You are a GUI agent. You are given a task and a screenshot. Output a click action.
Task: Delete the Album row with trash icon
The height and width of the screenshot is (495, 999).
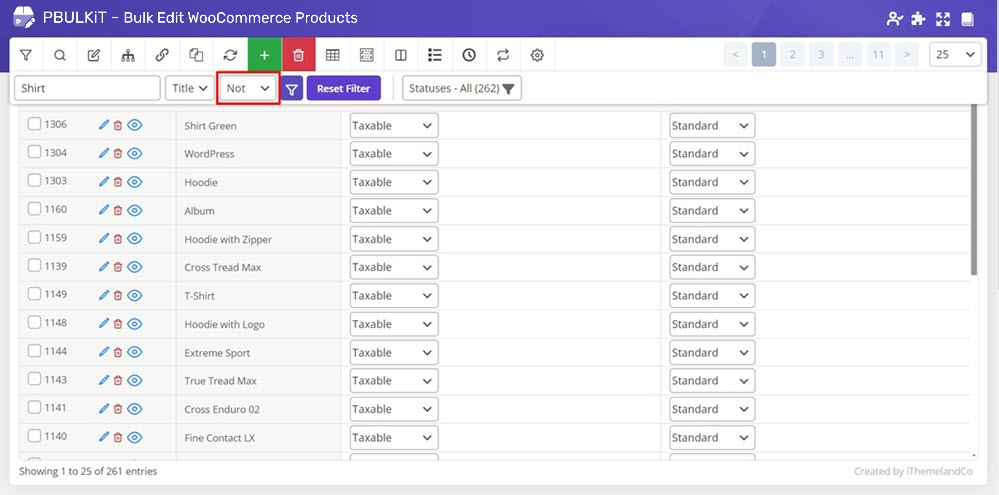tap(117, 211)
